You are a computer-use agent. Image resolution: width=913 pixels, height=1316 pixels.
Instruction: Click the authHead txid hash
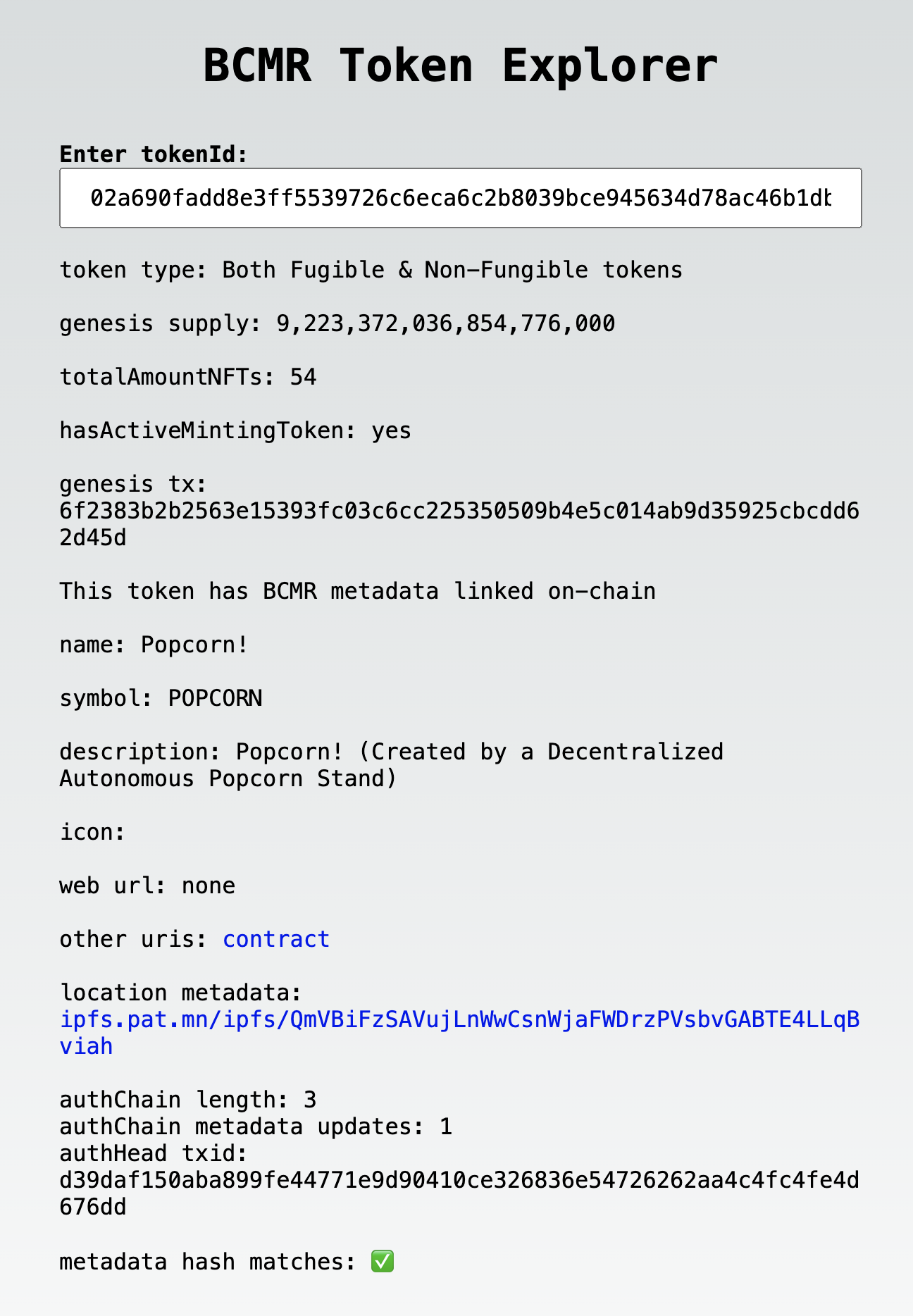(459, 1181)
